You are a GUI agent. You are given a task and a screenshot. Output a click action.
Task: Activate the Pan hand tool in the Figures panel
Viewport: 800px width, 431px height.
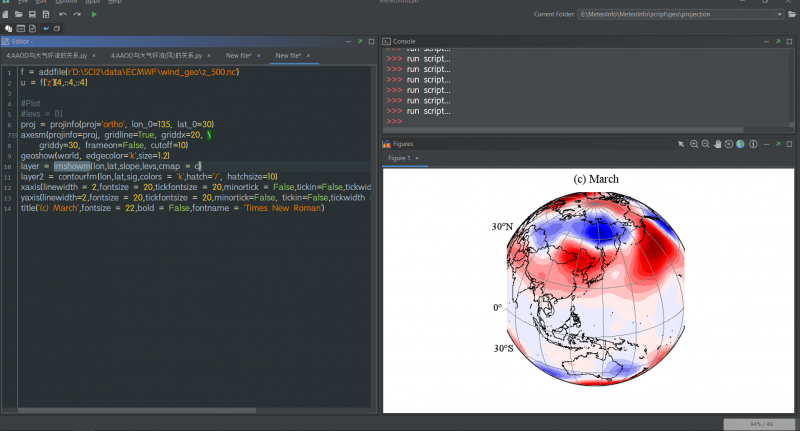click(716, 144)
